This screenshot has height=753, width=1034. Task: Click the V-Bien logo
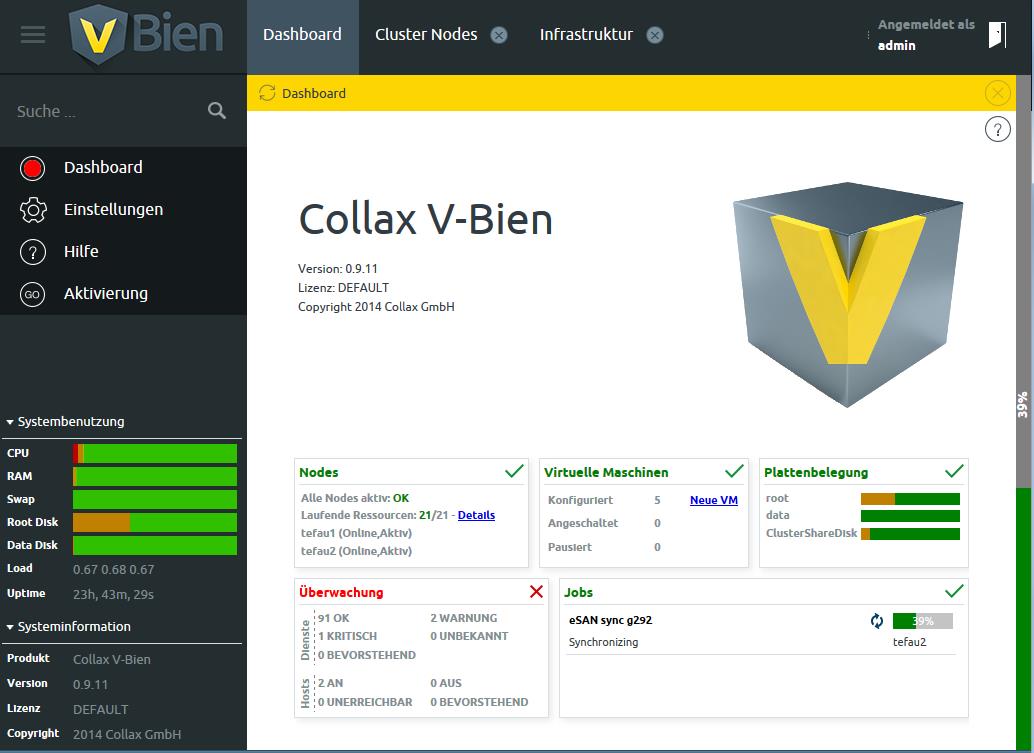148,35
